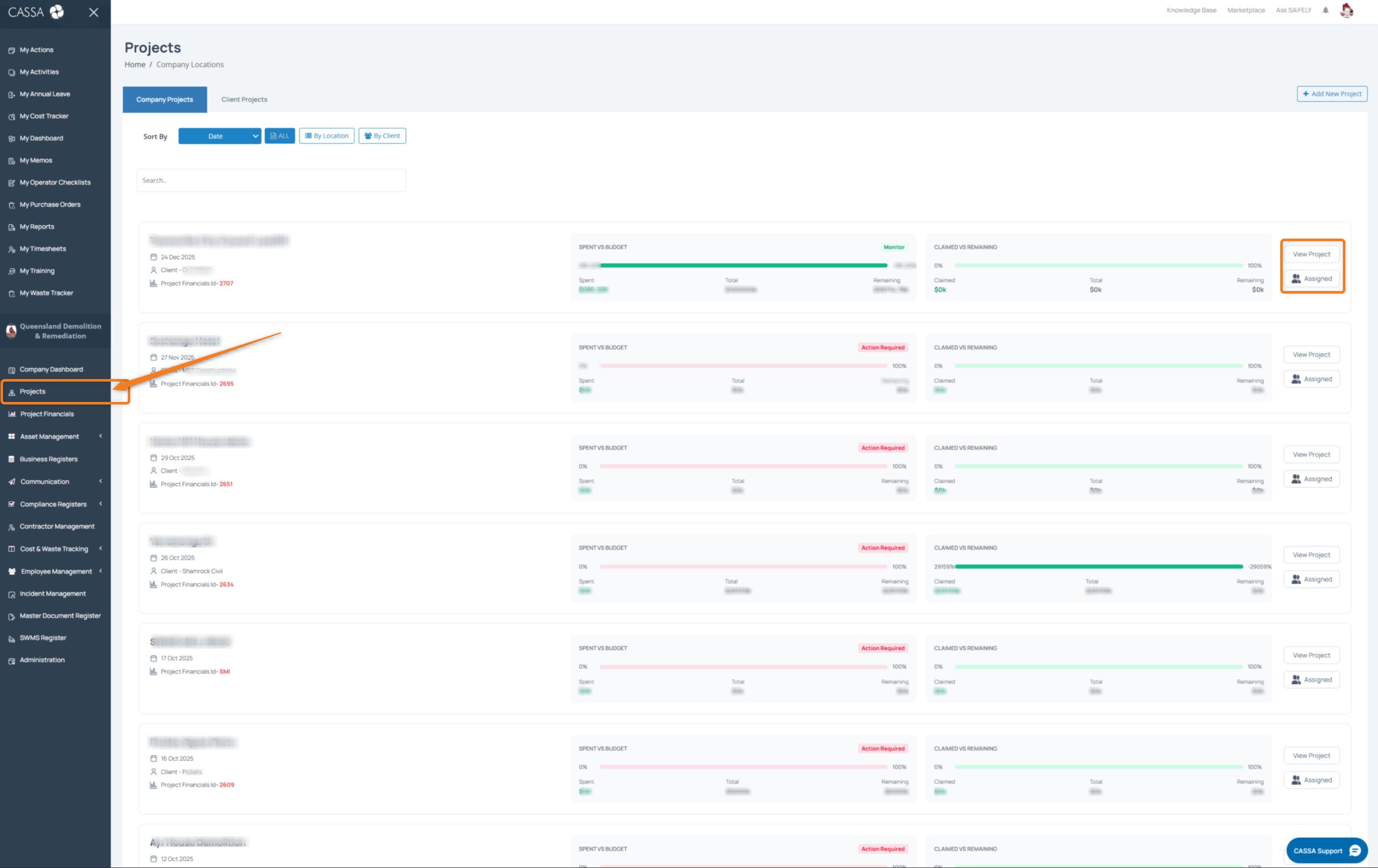Open the Sort By Date dropdown
This screenshot has height=868, width=1378.
[x=219, y=136]
